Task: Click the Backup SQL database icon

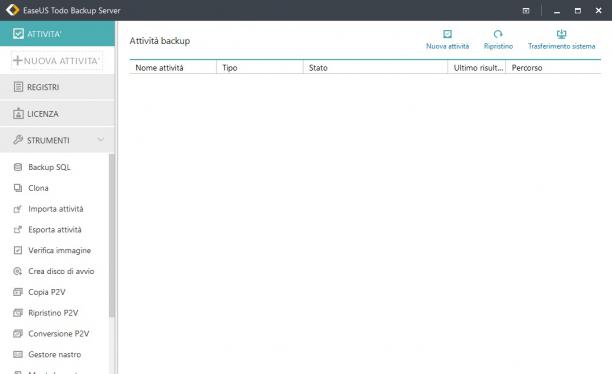Action: [x=18, y=167]
